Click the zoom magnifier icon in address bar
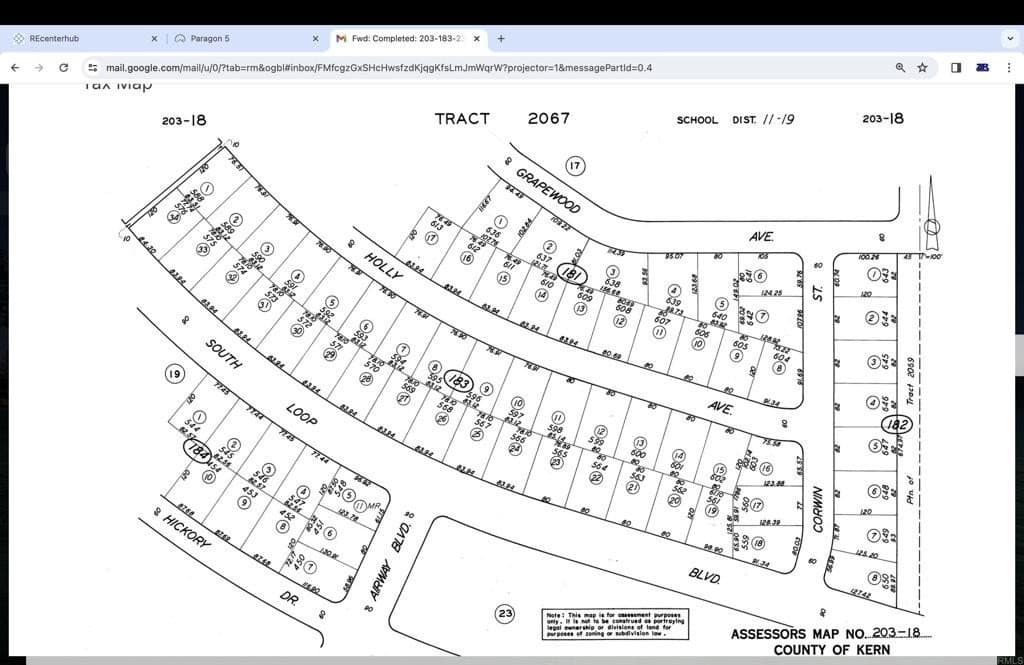 pos(900,67)
